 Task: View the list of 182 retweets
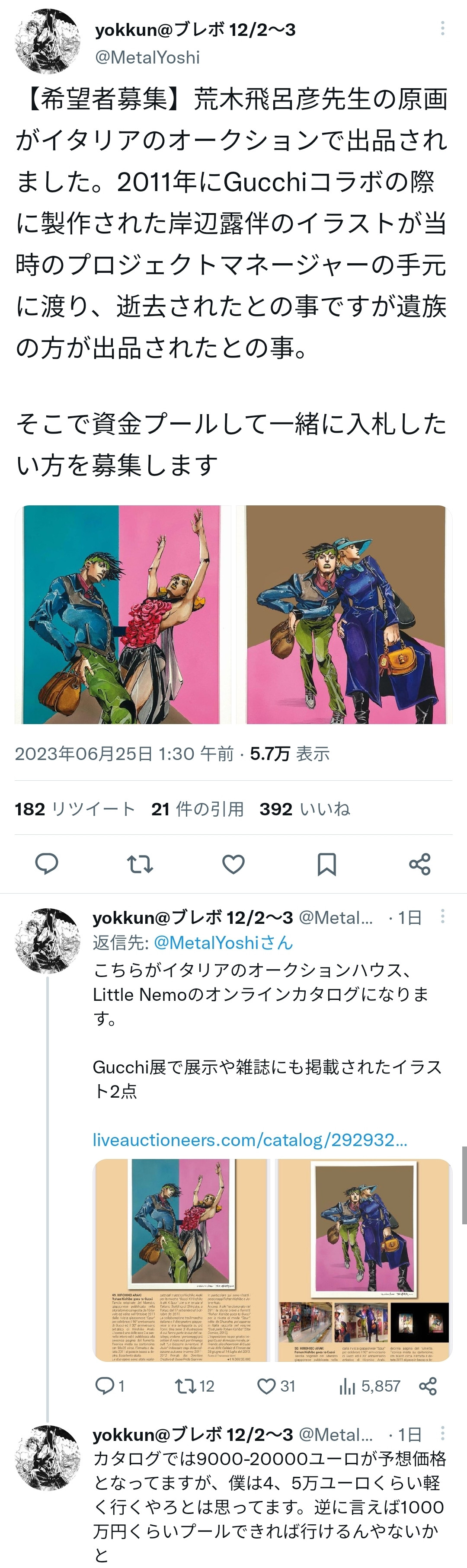[x=75, y=809]
